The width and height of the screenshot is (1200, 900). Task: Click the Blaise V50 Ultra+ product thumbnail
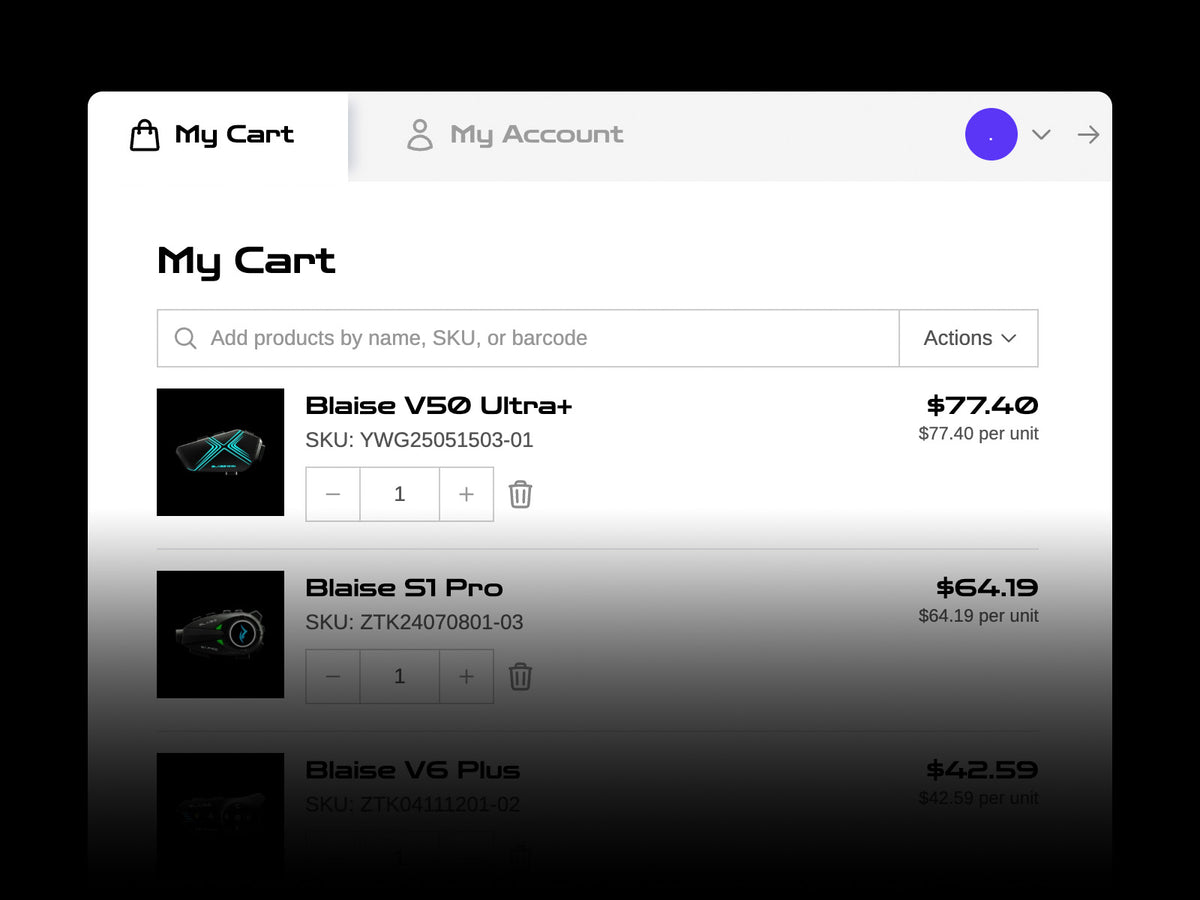pyautogui.click(x=220, y=452)
